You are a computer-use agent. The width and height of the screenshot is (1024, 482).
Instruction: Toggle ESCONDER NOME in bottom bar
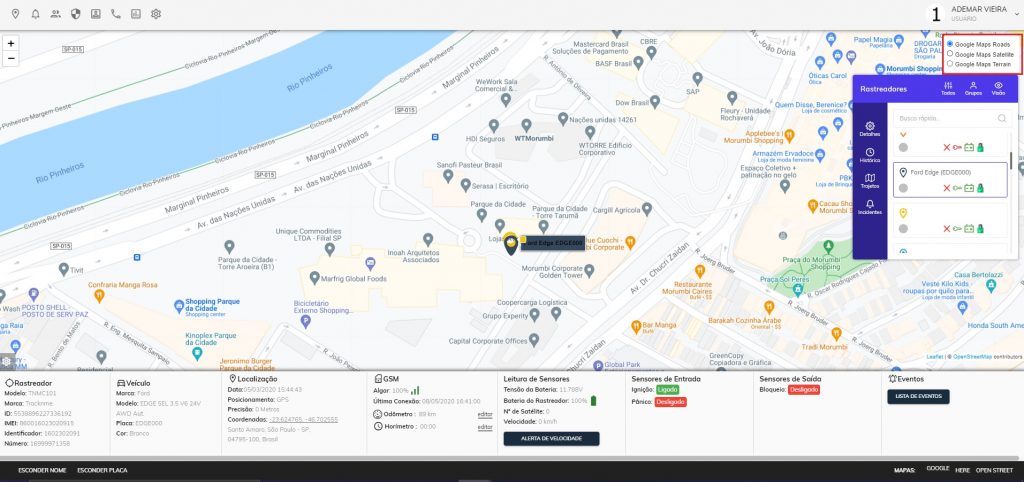(42, 470)
